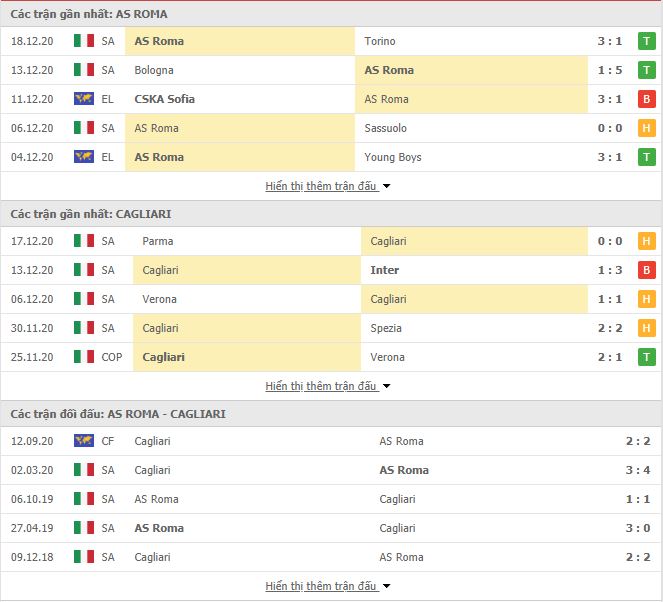663x602 pixels.
Task: Expand more matches under the Cagliari section
Action: point(328,386)
